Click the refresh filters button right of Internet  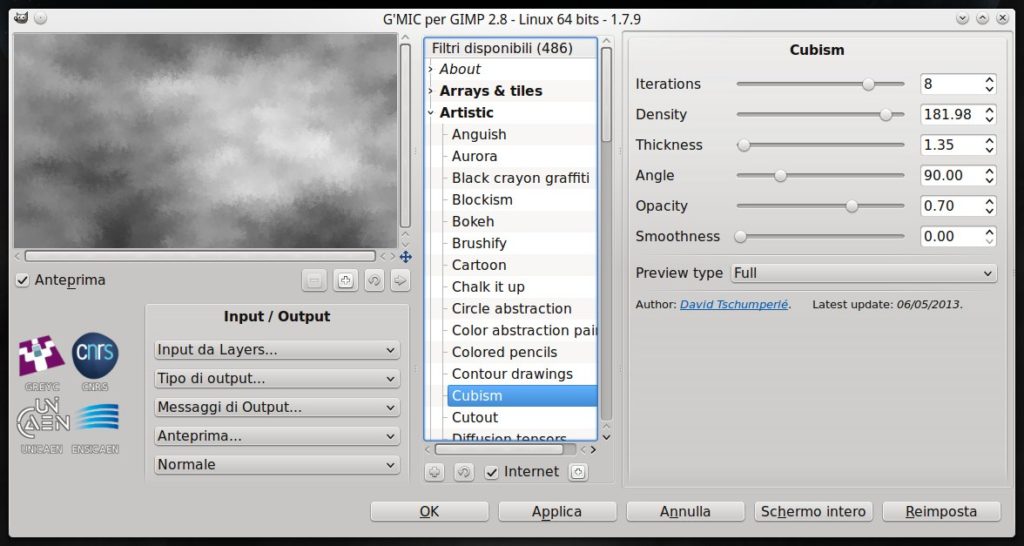tap(577, 472)
